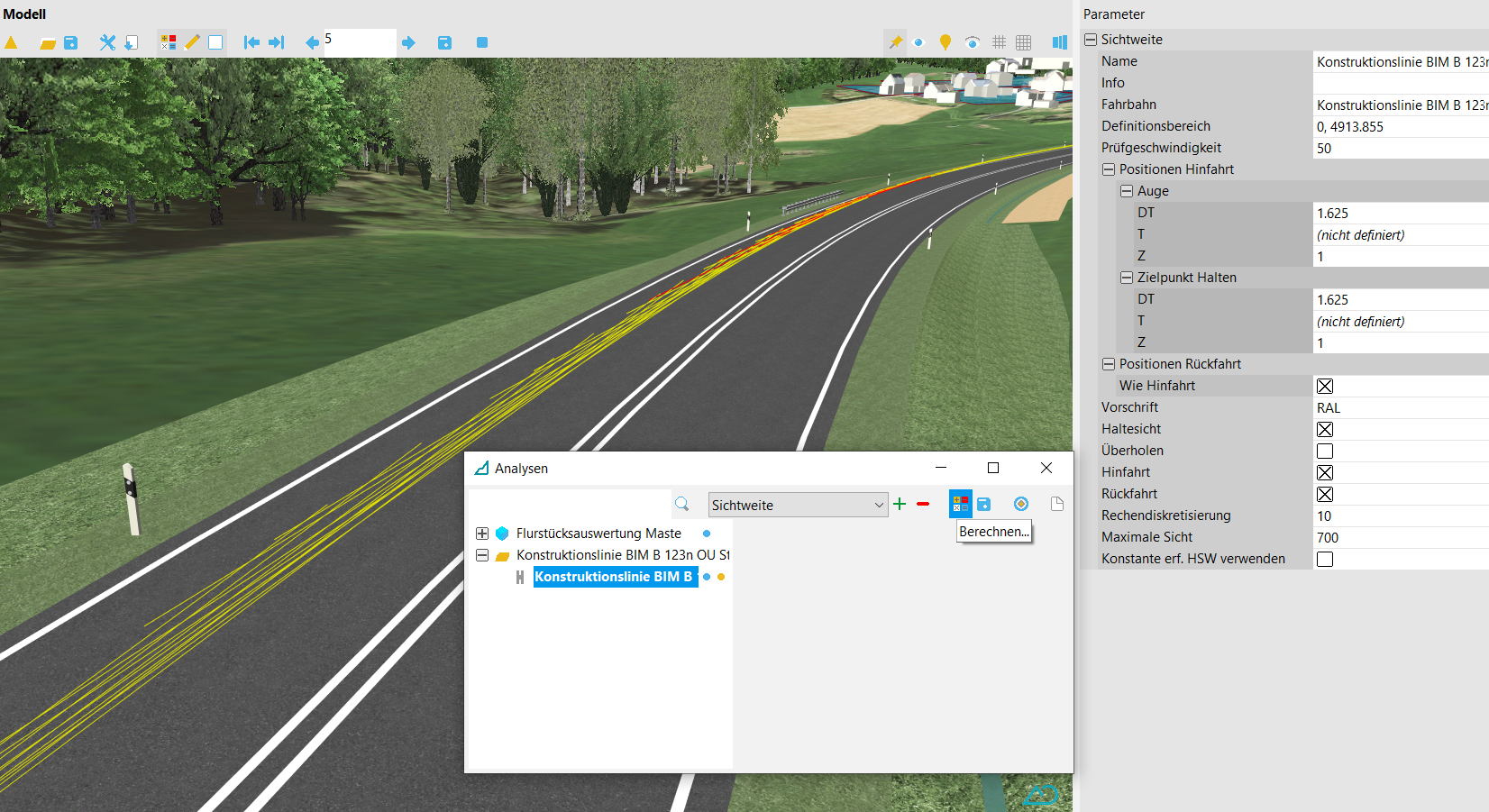Click the blank document icon in Analysen
This screenshot has width=1489, height=812.
point(1057,504)
